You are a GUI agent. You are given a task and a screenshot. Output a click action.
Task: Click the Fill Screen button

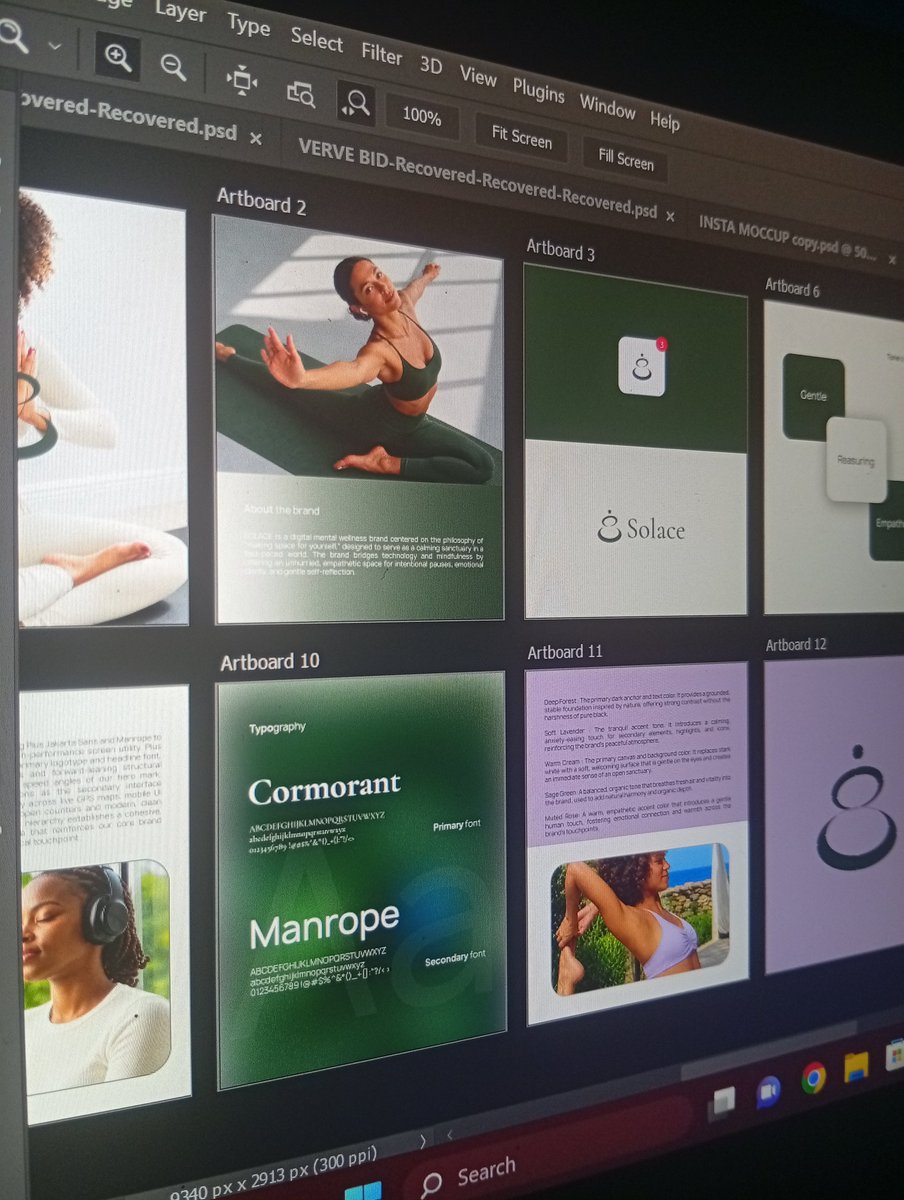626,158
